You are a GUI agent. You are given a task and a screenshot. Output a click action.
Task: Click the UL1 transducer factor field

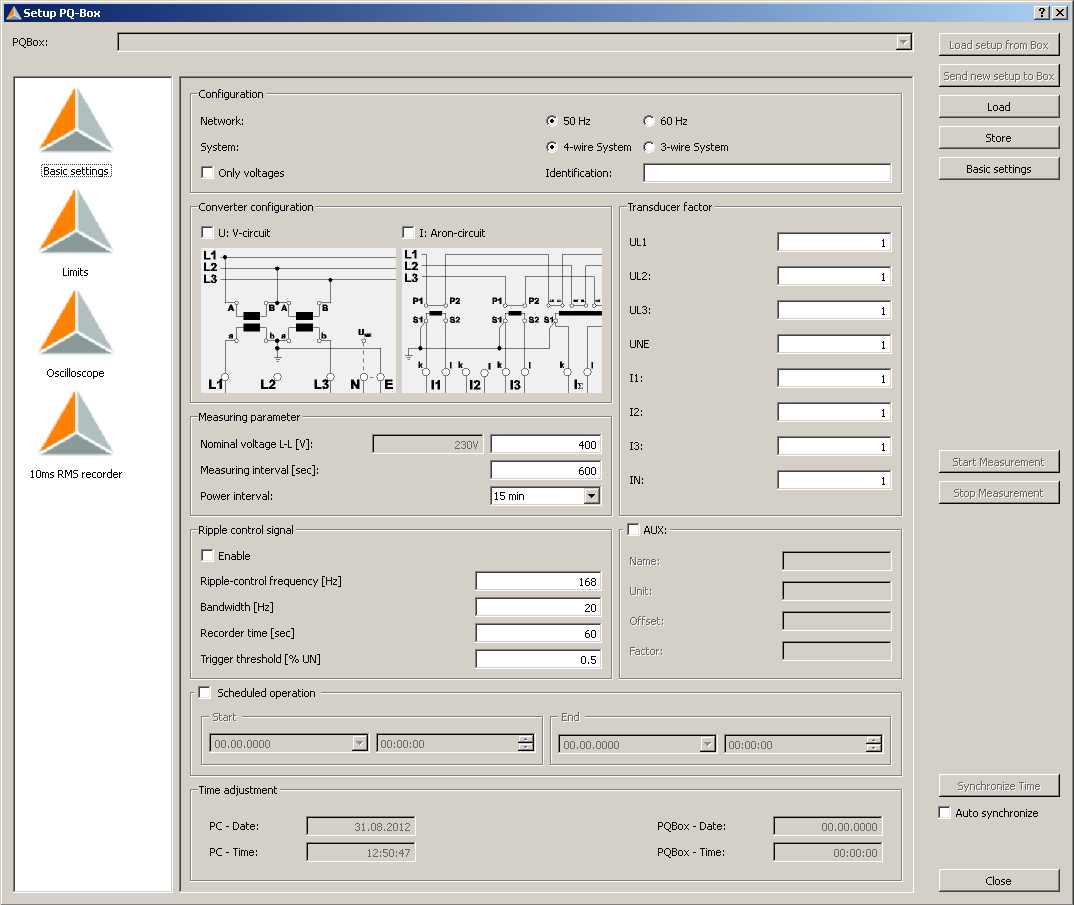click(834, 243)
